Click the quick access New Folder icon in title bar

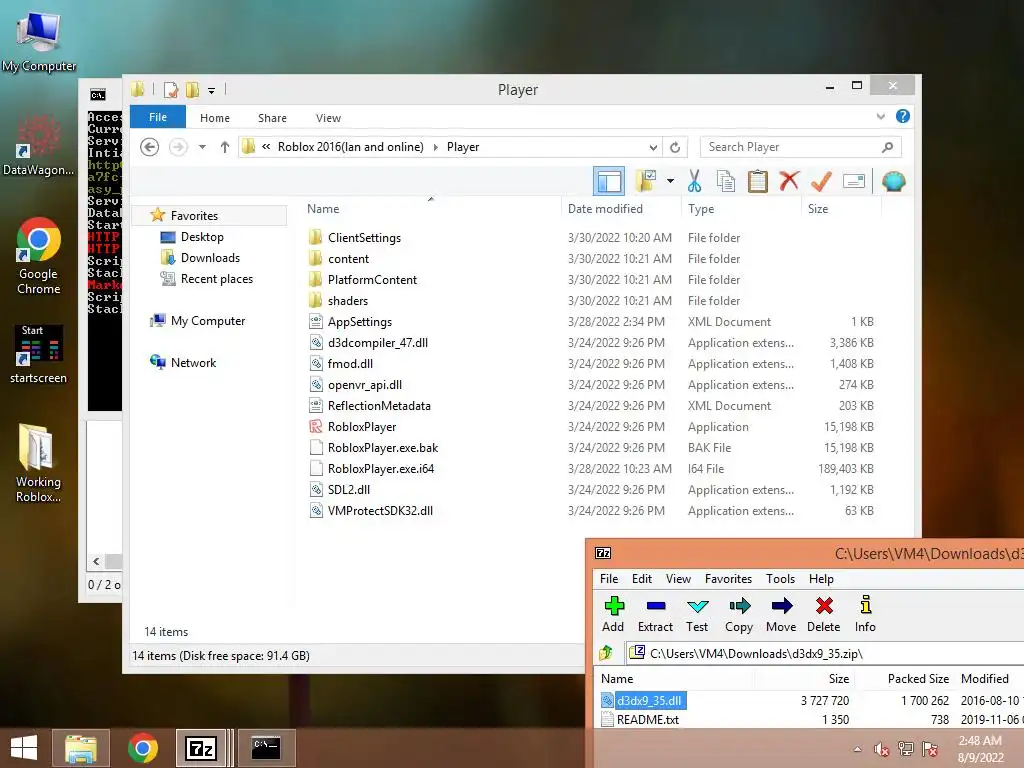192,89
